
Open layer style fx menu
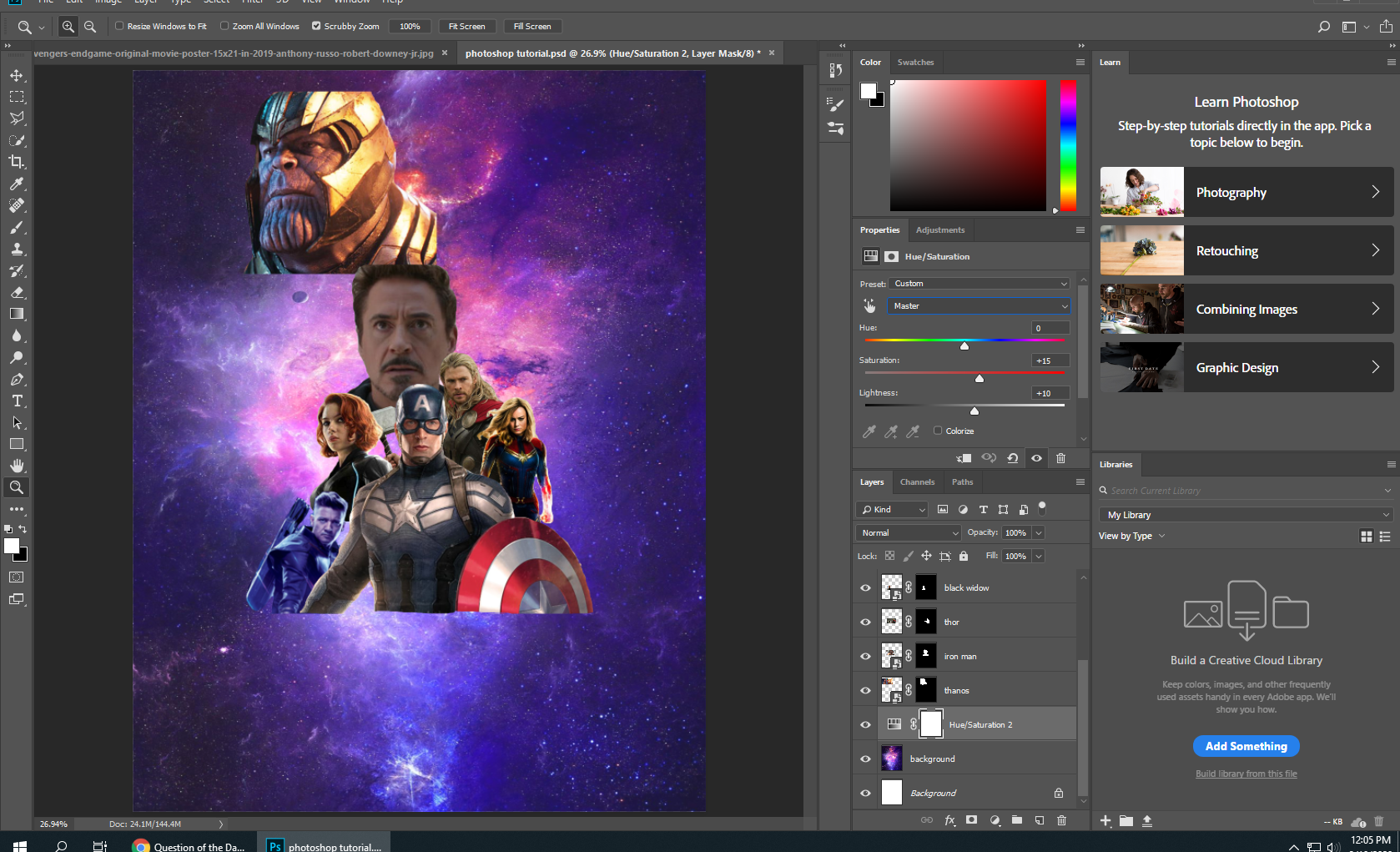pos(949,820)
